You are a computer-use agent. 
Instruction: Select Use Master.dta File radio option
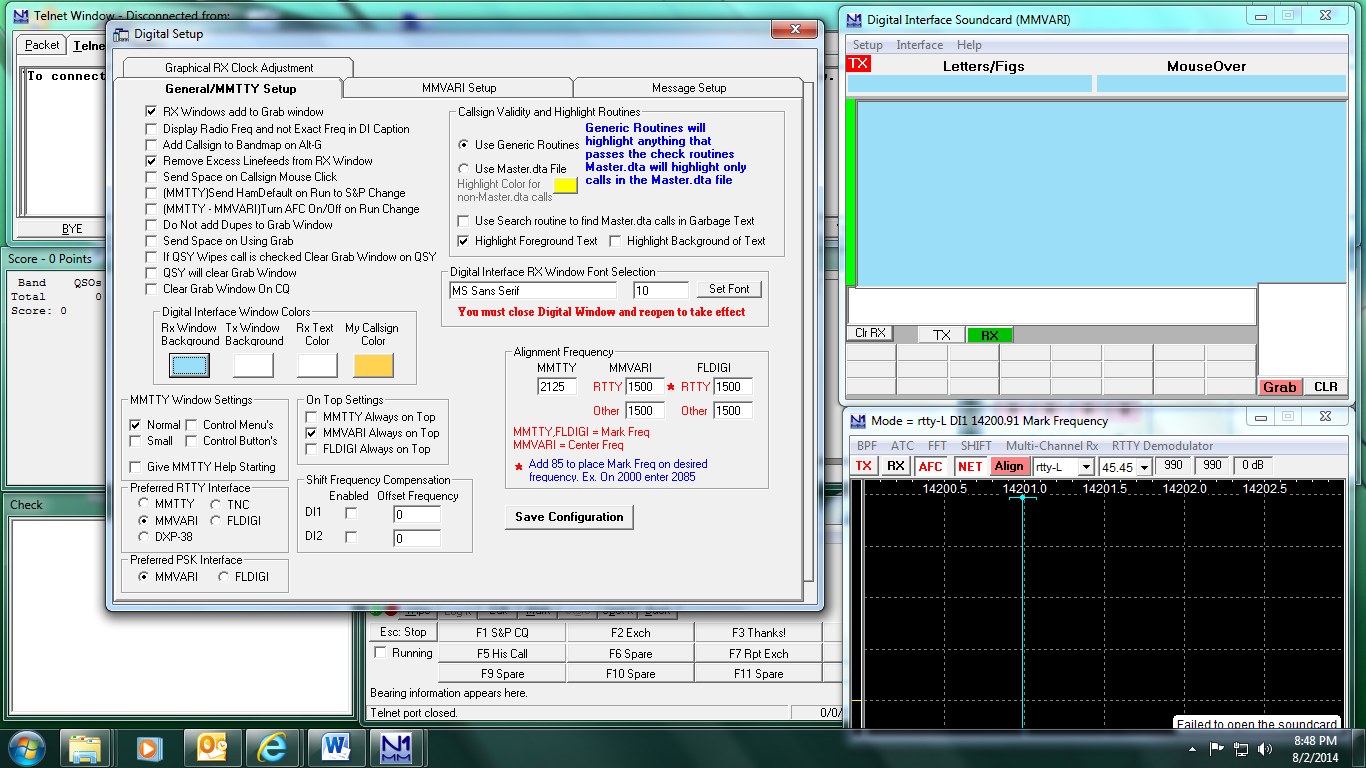[464, 169]
